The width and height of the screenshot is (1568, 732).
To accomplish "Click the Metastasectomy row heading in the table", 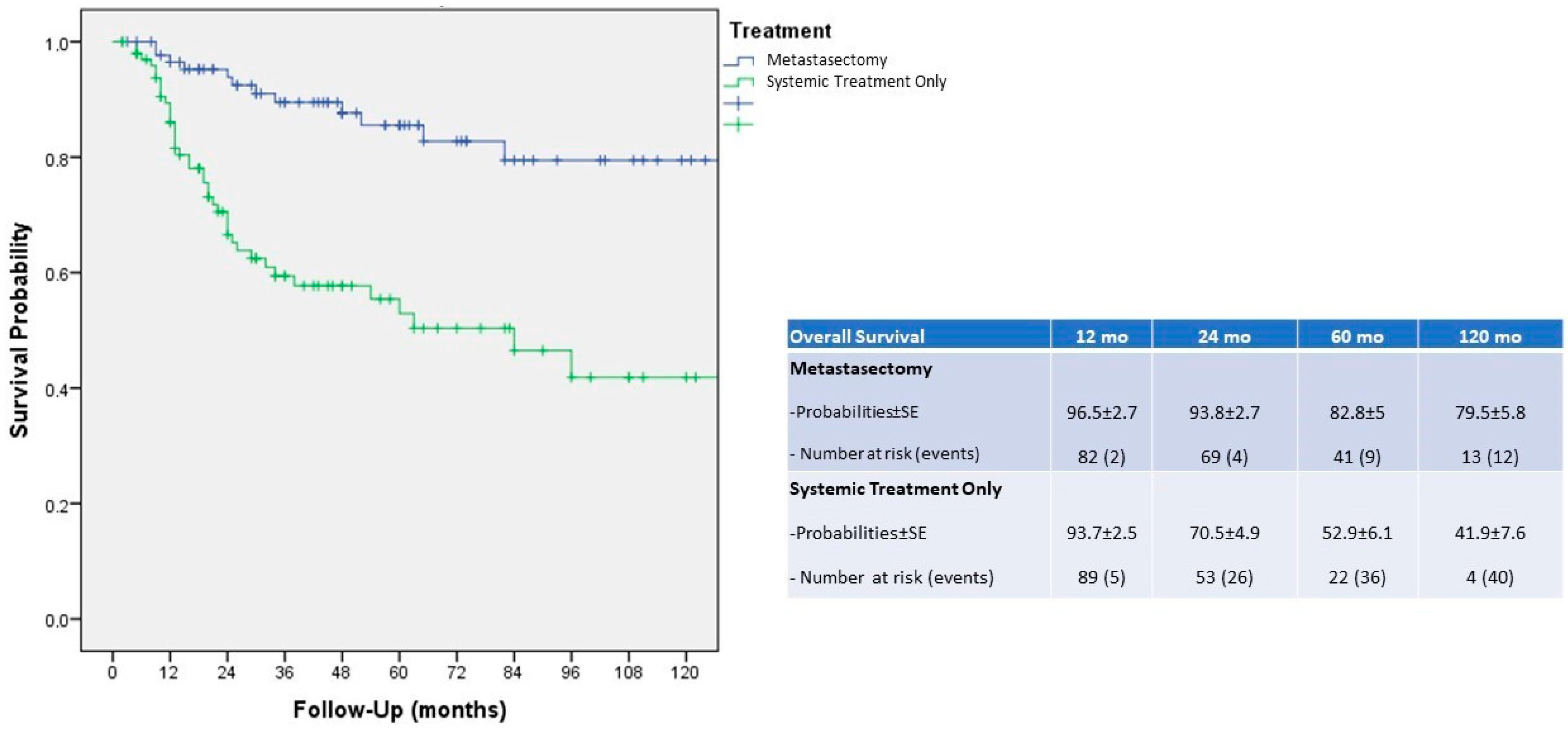I will point(861,369).
